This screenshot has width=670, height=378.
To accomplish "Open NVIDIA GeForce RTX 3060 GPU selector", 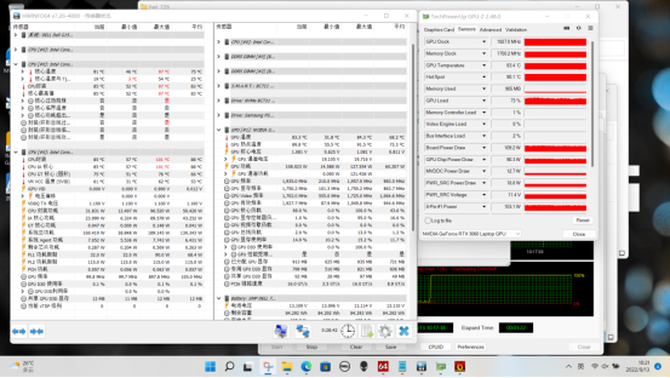I will [470, 234].
